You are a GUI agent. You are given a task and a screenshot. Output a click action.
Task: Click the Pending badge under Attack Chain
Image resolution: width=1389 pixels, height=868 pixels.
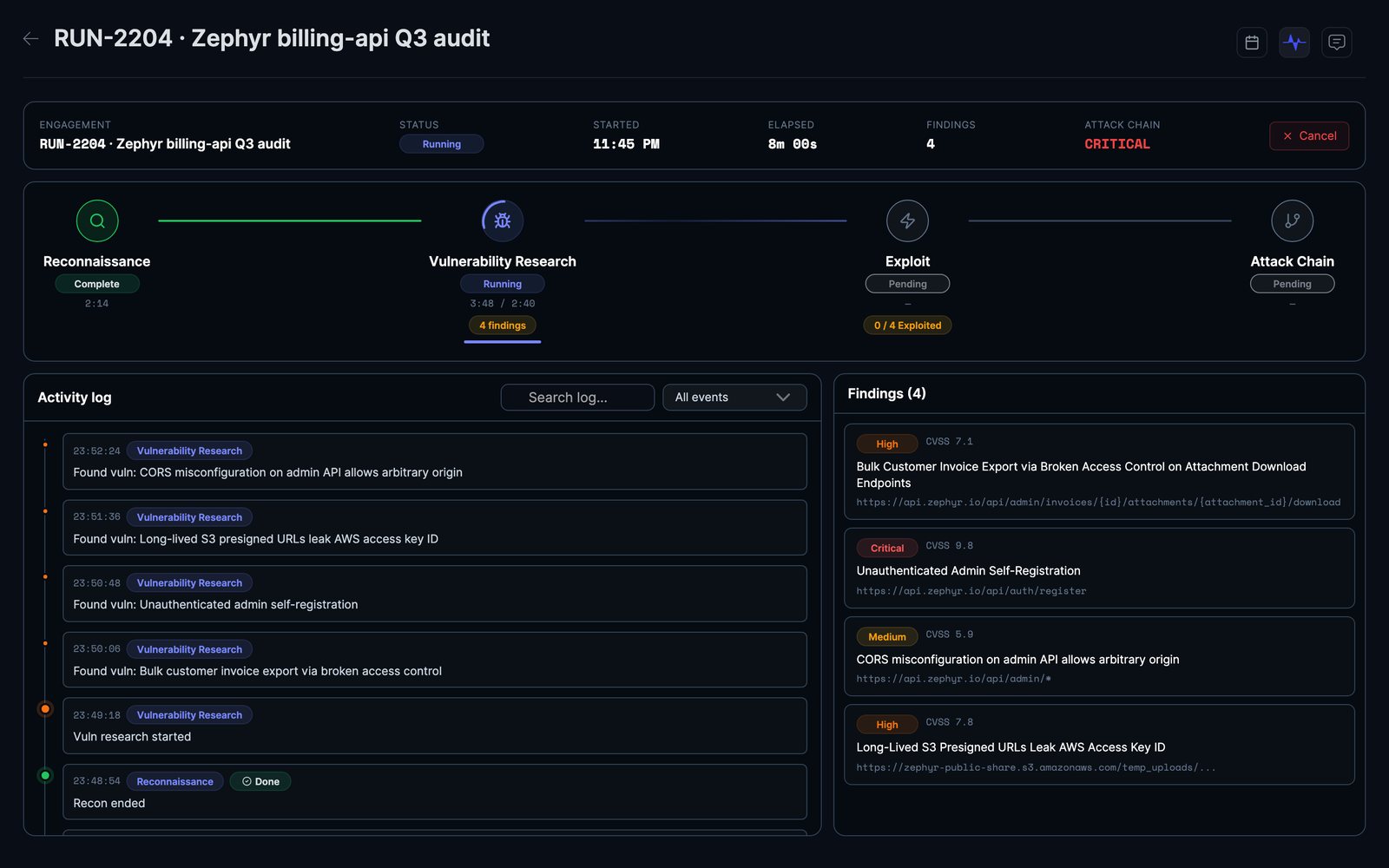tap(1292, 284)
